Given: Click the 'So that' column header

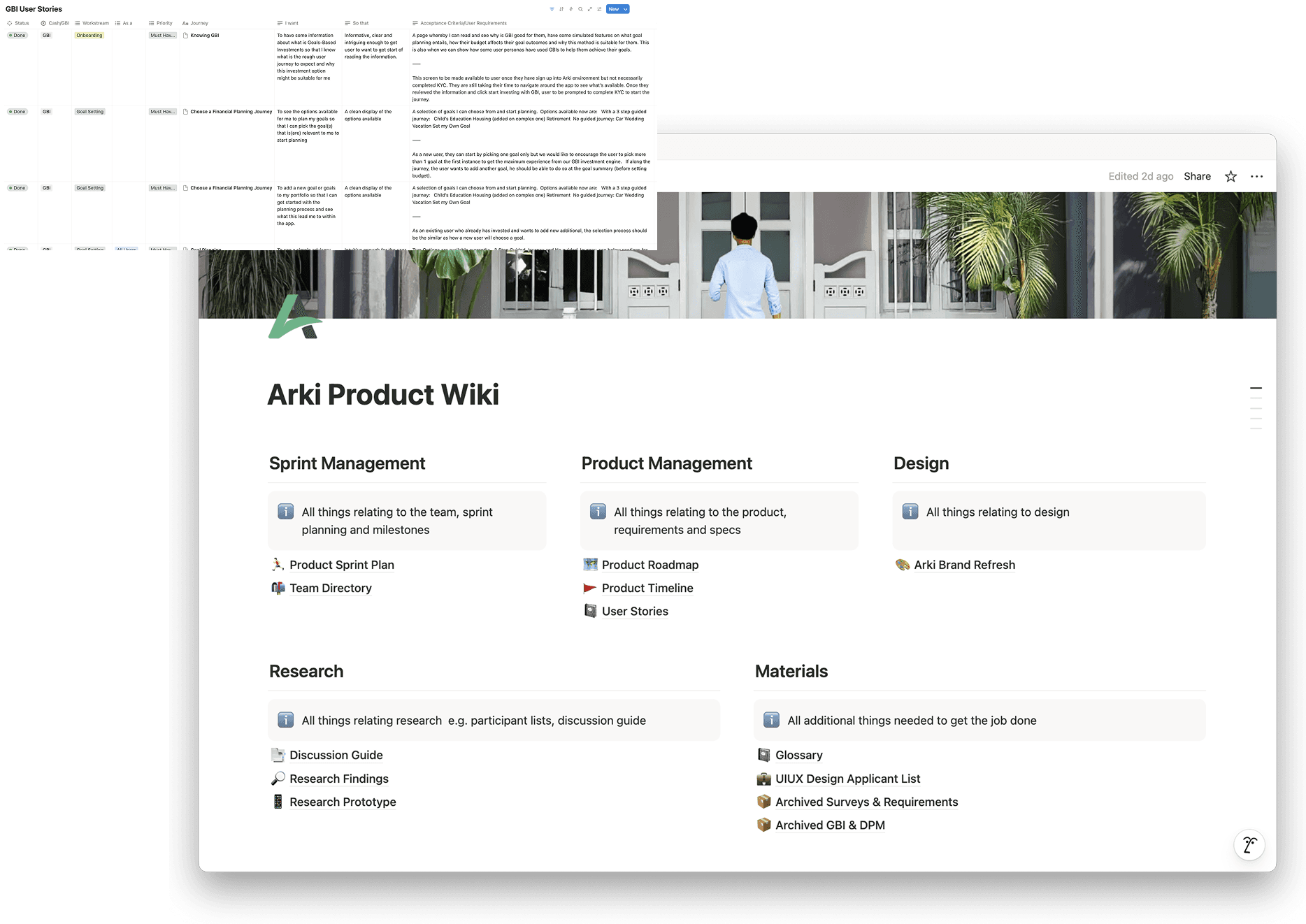Looking at the screenshot, I should coord(357,23).
